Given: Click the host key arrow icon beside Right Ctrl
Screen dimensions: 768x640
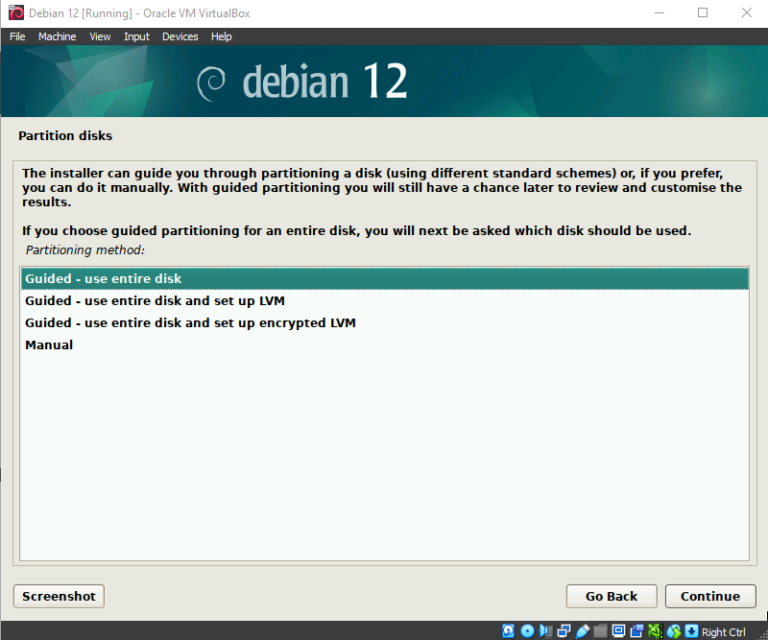Looking at the screenshot, I should [691, 631].
